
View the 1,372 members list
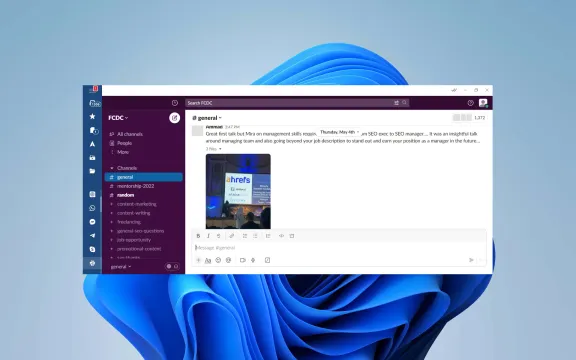(x=470, y=118)
